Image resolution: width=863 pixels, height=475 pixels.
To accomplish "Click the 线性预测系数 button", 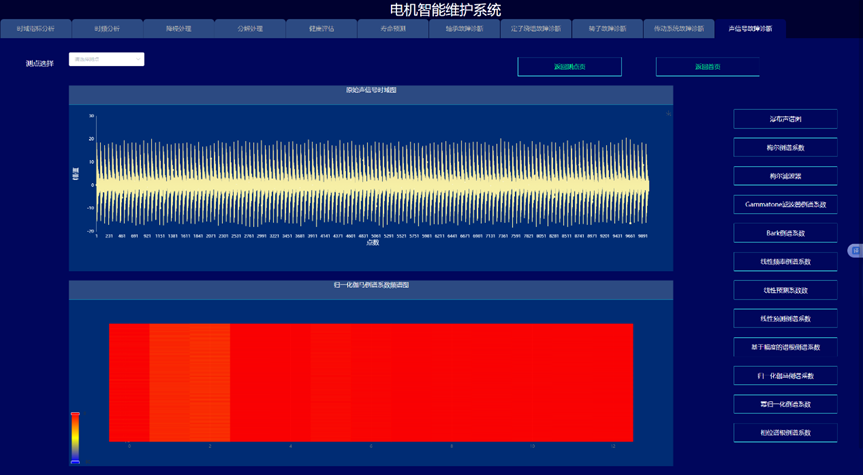I will click(785, 290).
